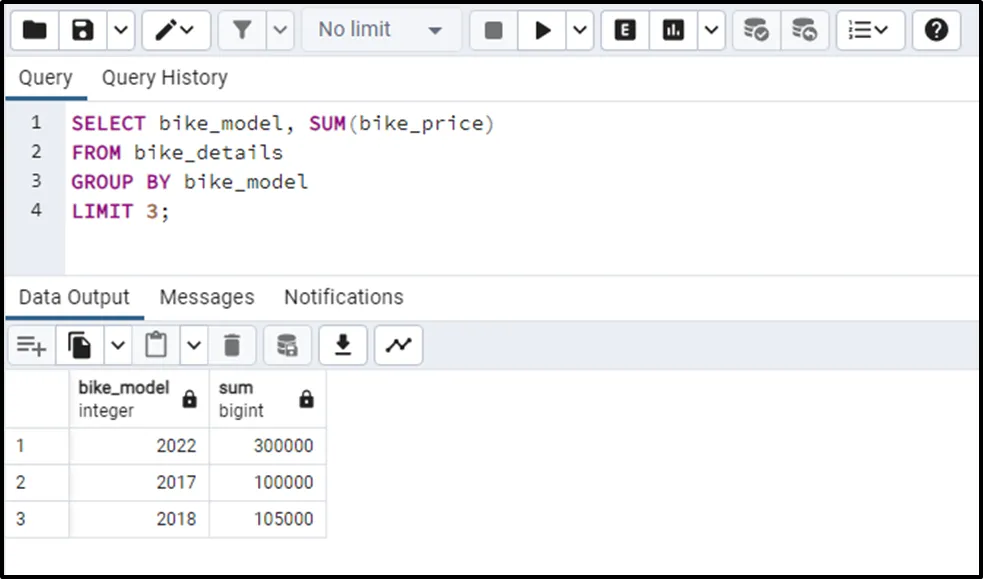
Task: Click the Add row icon
Action: (x=32, y=345)
